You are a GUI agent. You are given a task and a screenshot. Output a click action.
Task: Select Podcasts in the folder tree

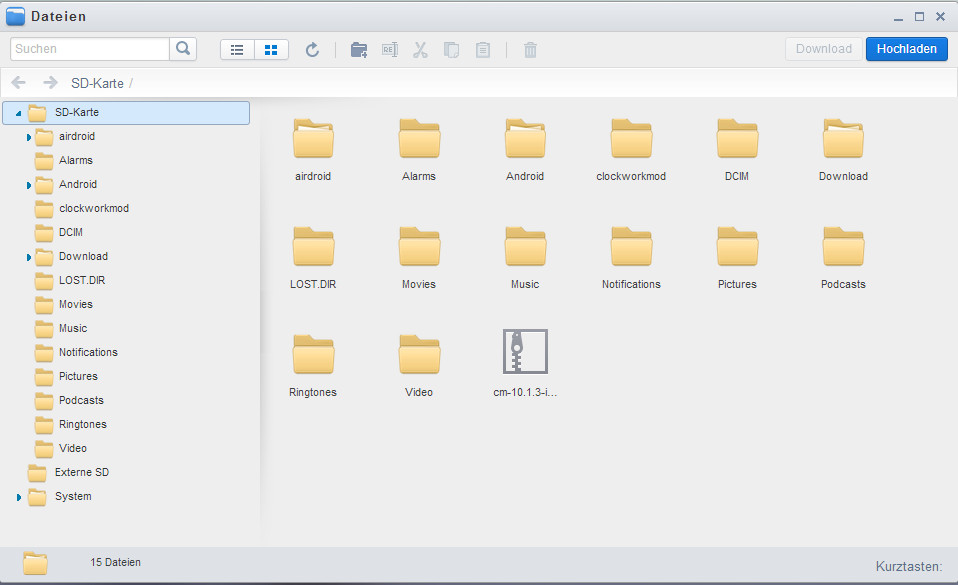pyautogui.click(x=81, y=400)
